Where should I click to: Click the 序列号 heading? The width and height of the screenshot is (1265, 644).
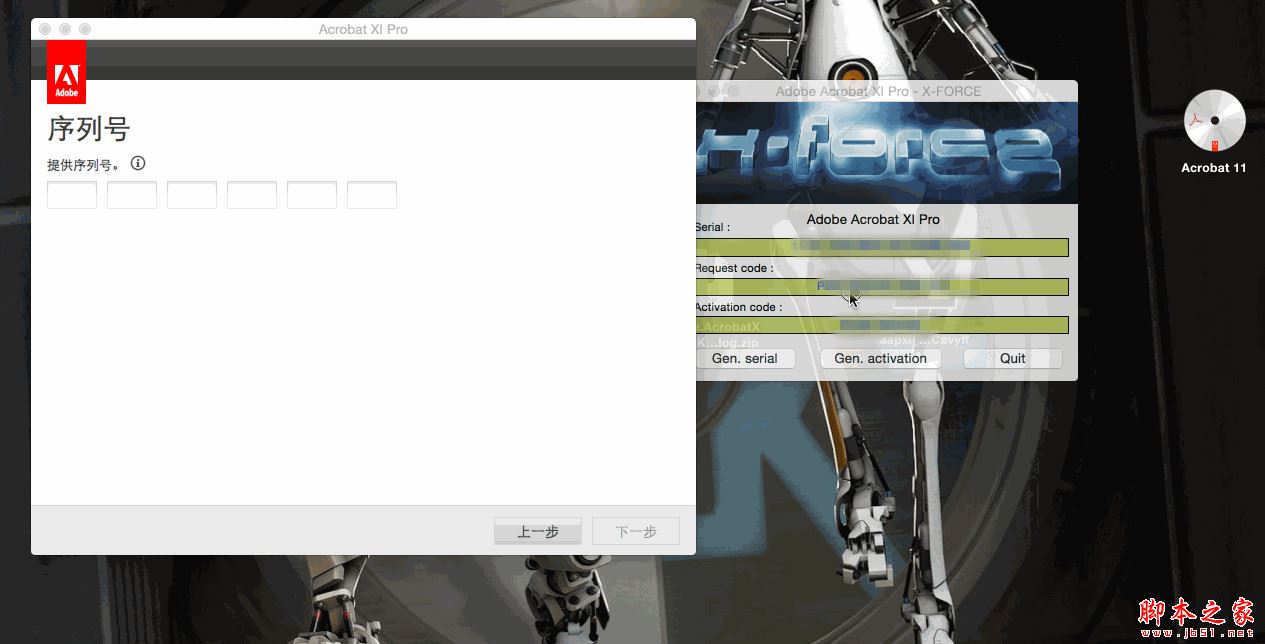pyautogui.click(x=89, y=129)
